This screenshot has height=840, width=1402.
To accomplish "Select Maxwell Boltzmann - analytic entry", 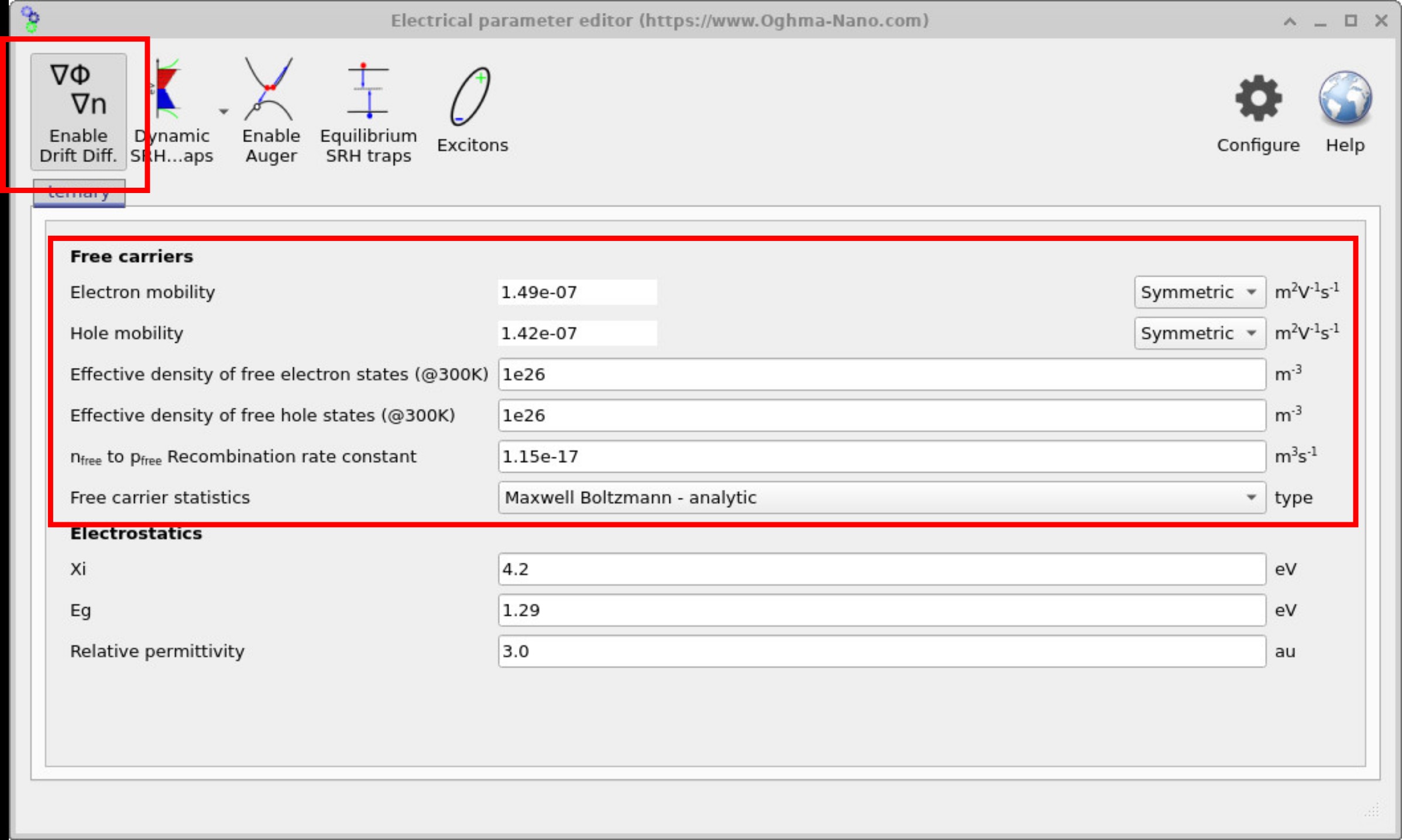I will (x=630, y=498).
